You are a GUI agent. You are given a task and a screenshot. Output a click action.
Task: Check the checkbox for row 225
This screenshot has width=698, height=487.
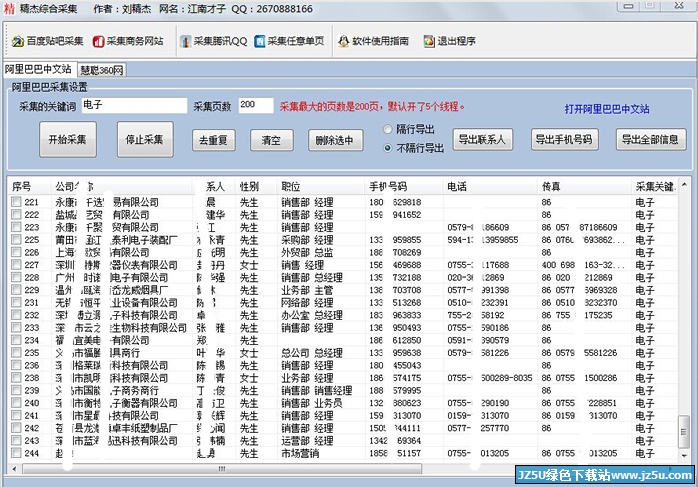[16, 240]
